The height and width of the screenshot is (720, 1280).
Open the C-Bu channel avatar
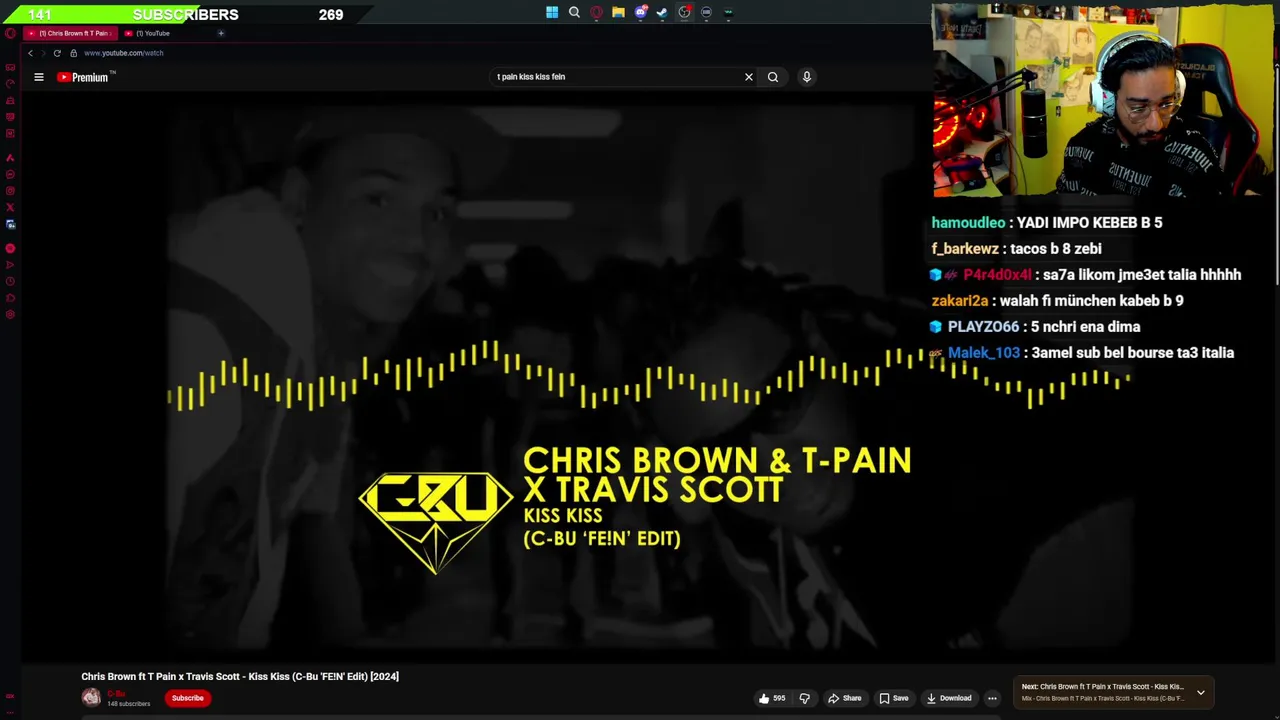(x=91, y=697)
